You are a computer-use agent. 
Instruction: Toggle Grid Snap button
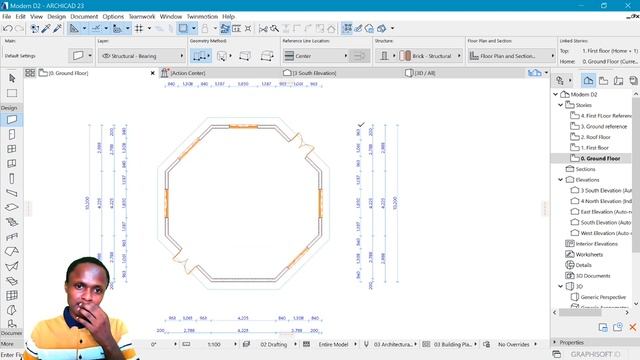tap(139, 29)
